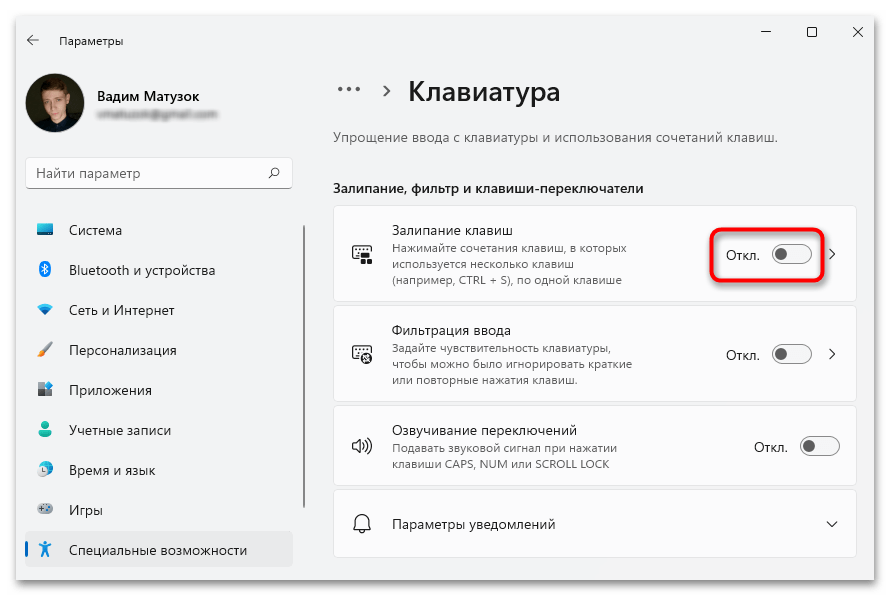
Task: Open Вадим Матузок account profile
Action: (x=148, y=96)
